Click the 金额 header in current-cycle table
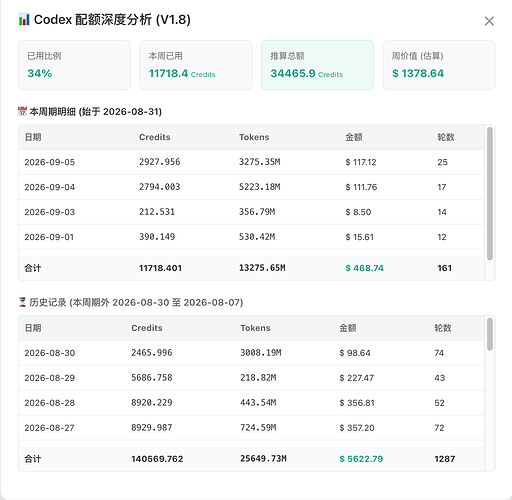512x500 pixels. (354, 137)
